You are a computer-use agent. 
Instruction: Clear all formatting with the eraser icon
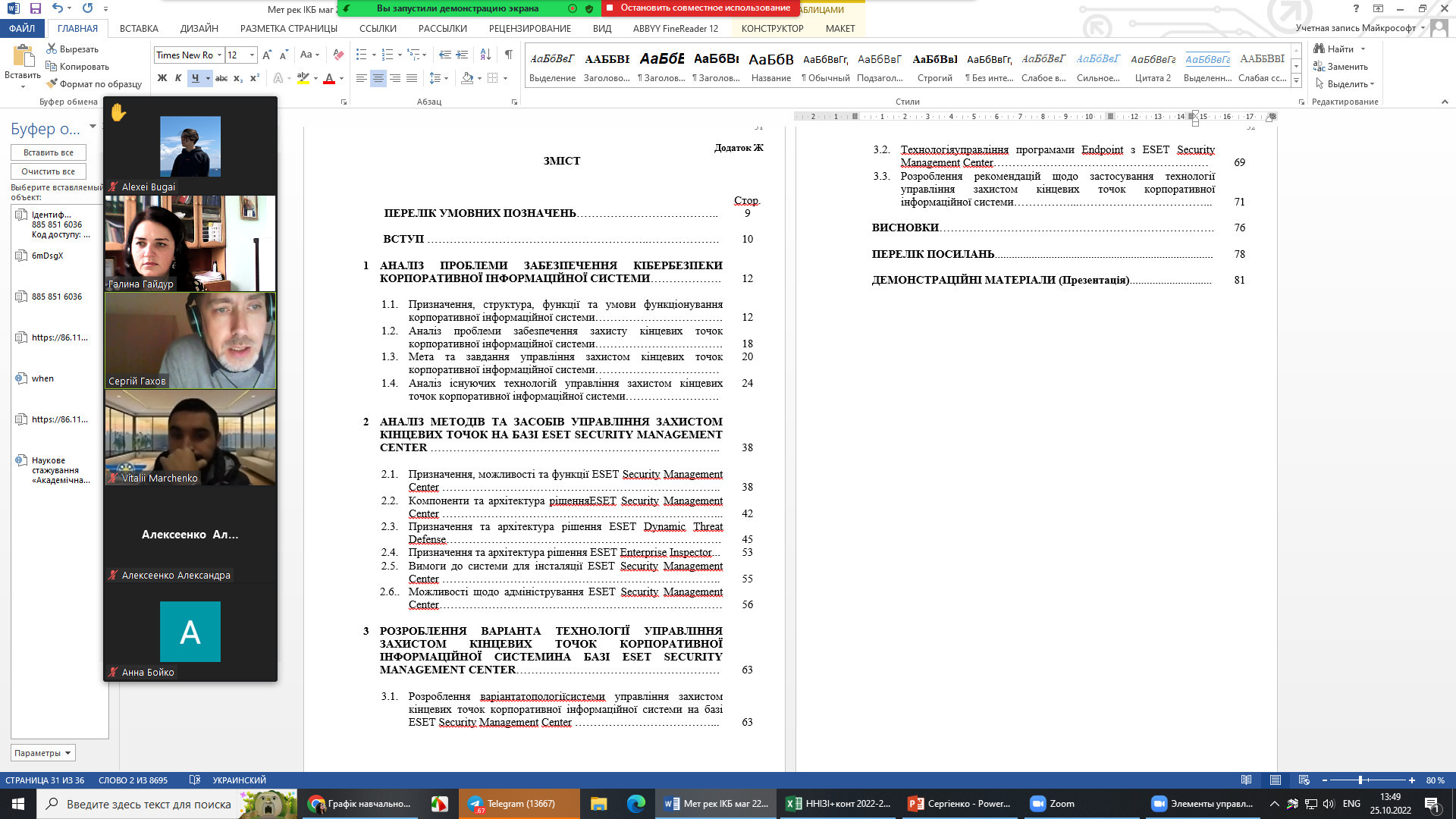click(x=338, y=55)
